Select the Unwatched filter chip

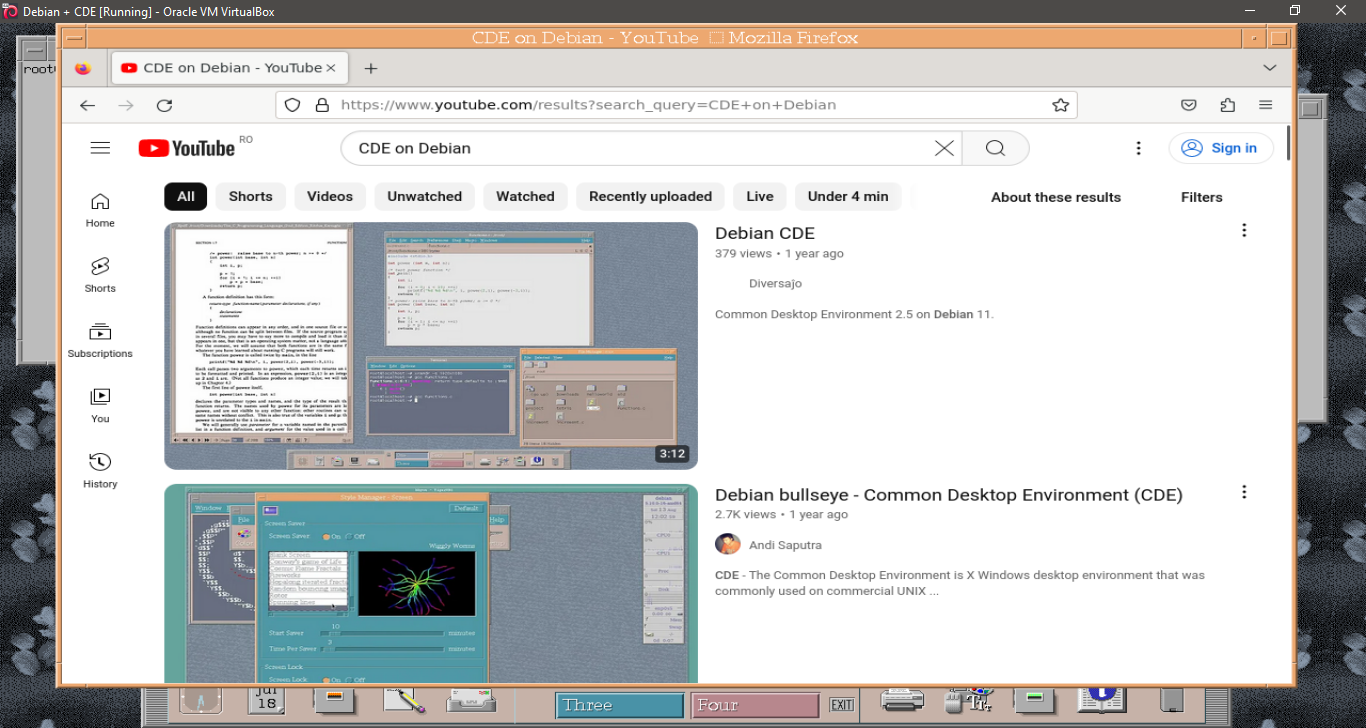(424, 196)
